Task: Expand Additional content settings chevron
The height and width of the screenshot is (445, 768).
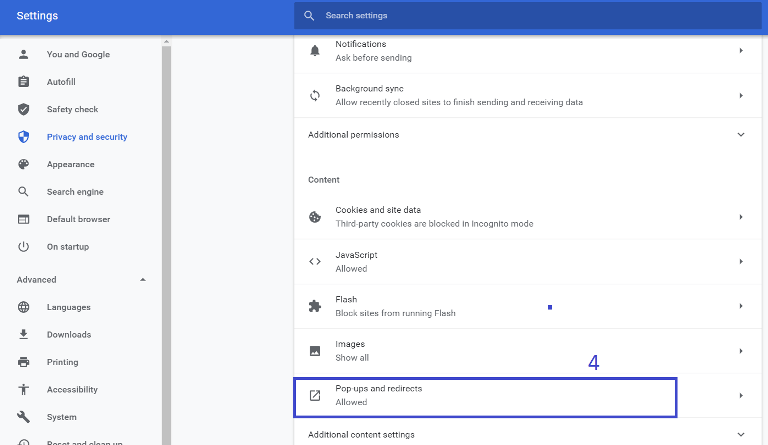Action: pyautogui.click(x=741, y=434)
